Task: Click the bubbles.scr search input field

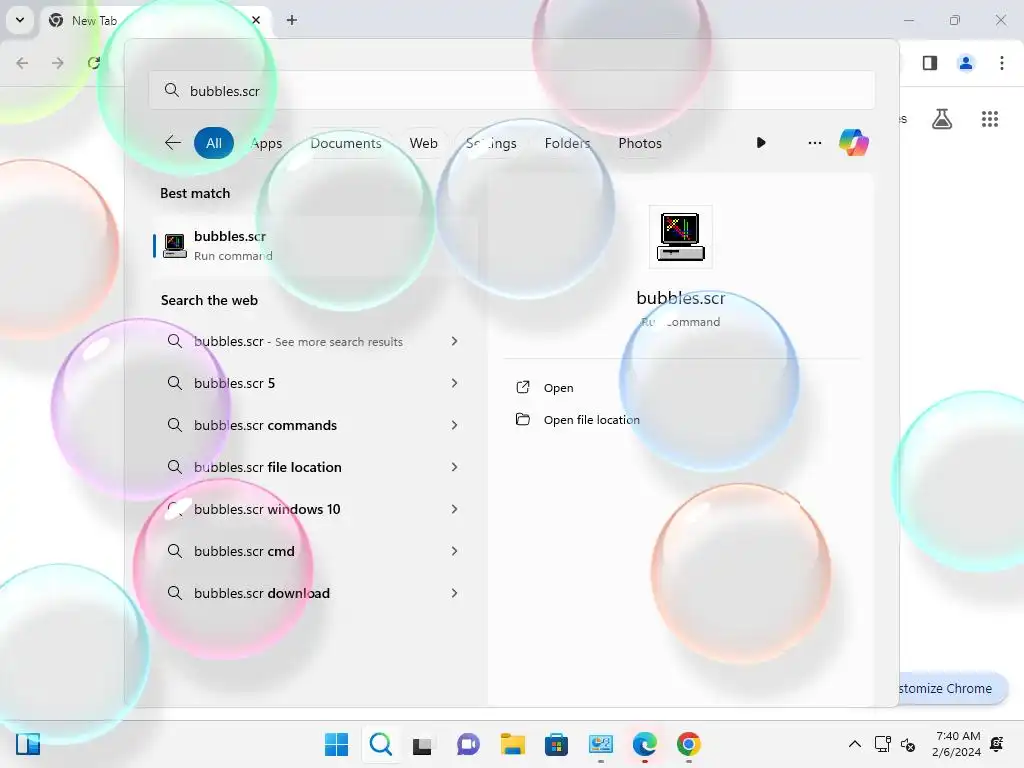Action: click(x=512, y=90)
